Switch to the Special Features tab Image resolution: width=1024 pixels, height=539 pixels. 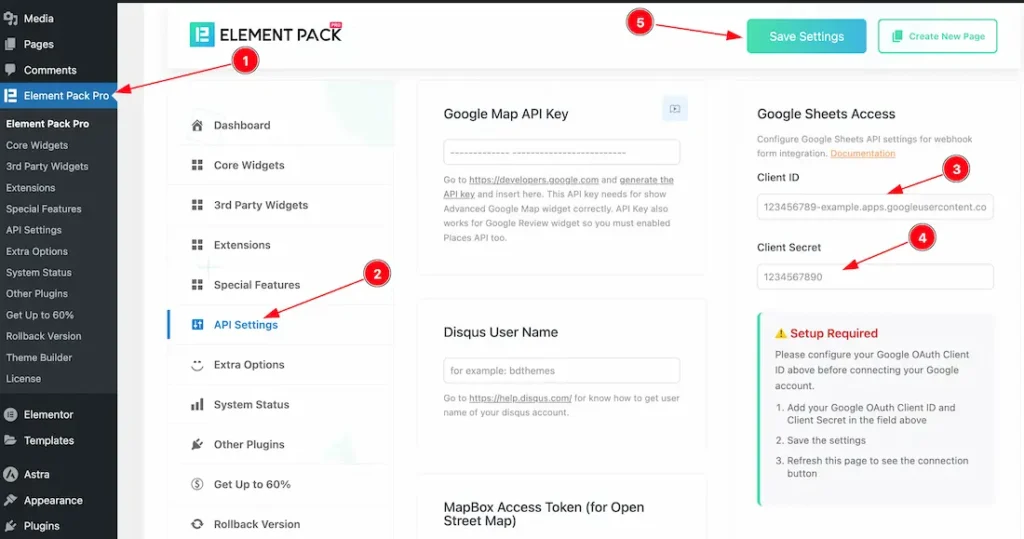(256, 285)
